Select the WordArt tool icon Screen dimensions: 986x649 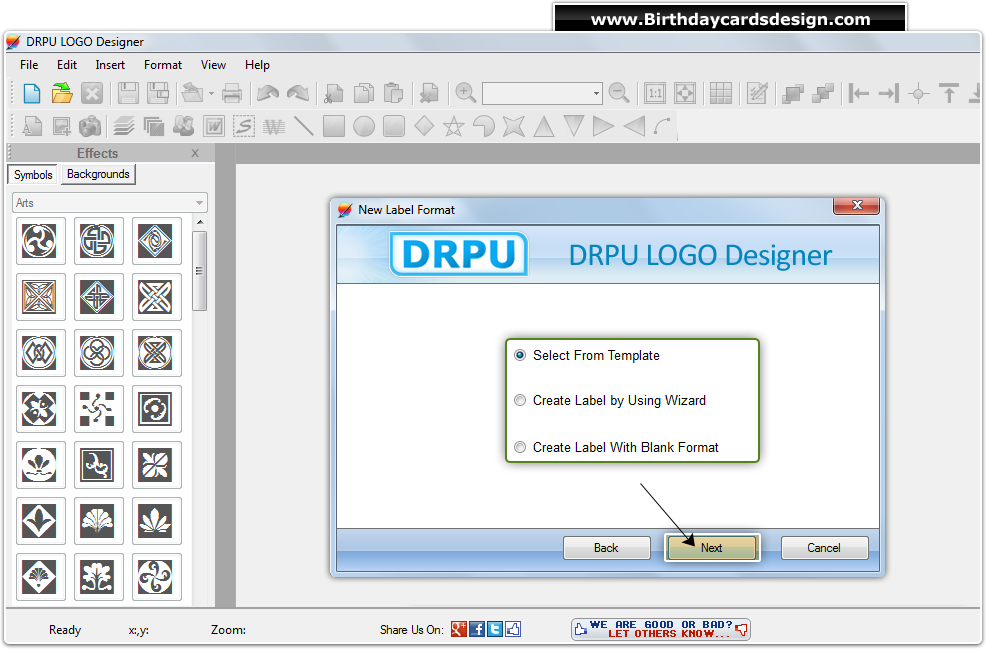point(214,126)
